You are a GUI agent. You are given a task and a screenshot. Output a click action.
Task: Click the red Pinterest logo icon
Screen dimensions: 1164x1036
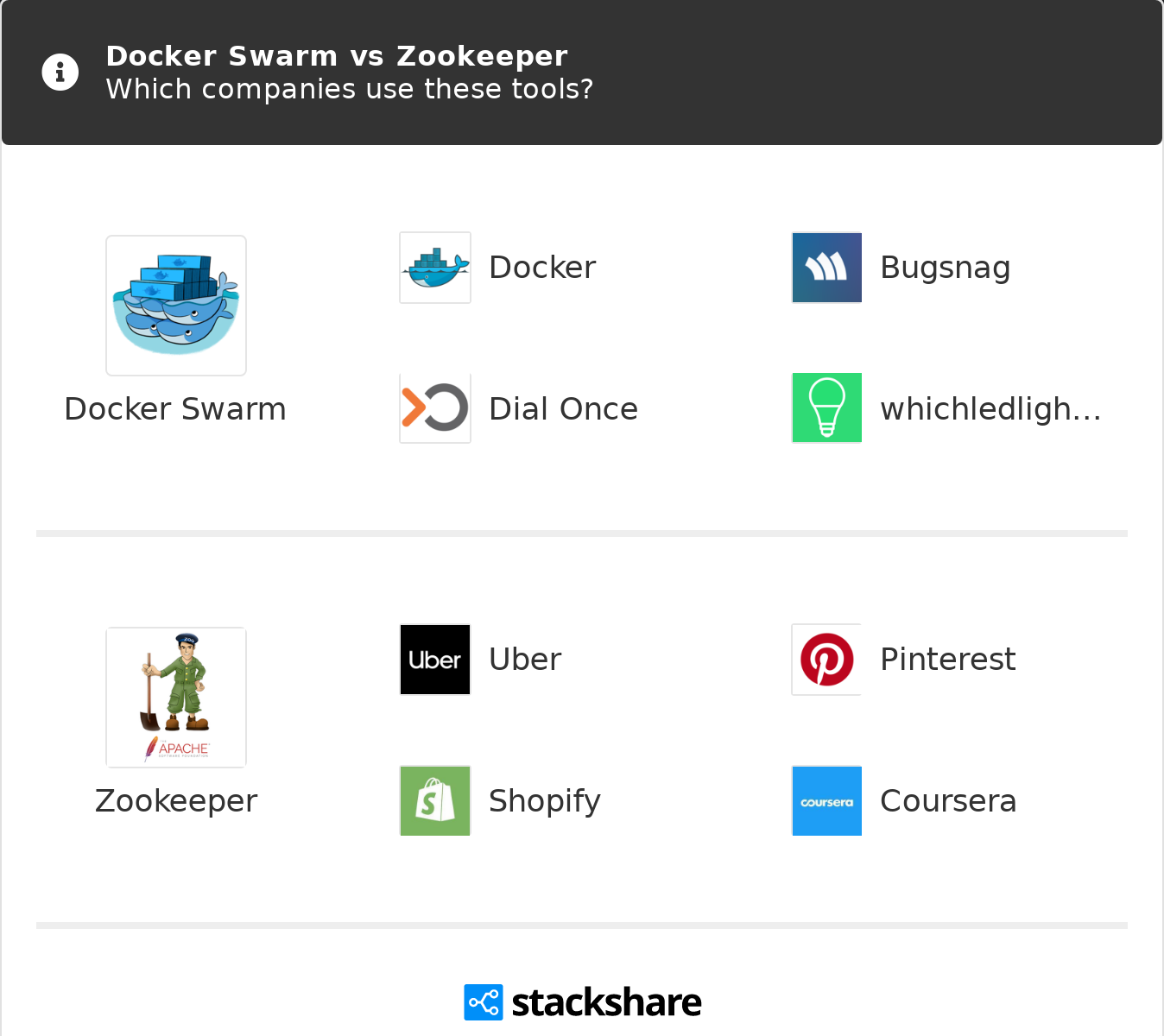[x=826, y=660]
